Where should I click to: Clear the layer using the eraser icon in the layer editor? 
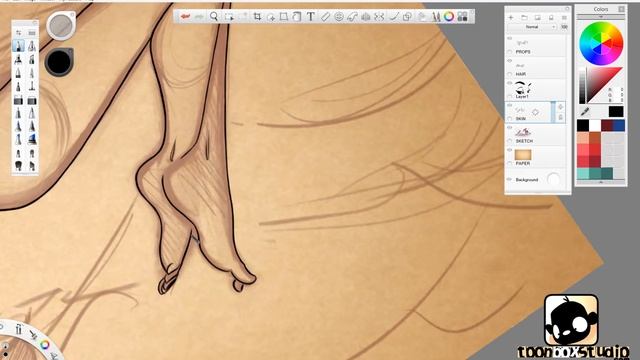tap(551, 18)
